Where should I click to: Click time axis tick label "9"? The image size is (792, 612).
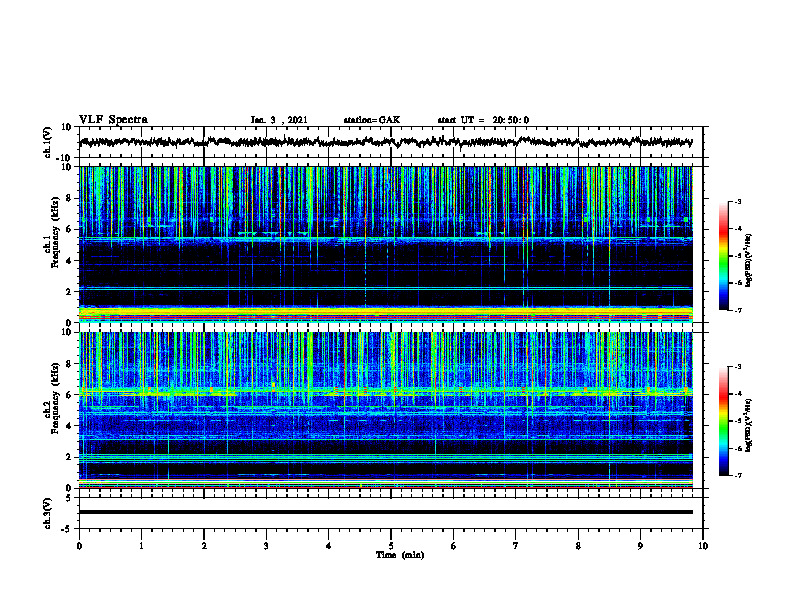(x=640, y=546)
